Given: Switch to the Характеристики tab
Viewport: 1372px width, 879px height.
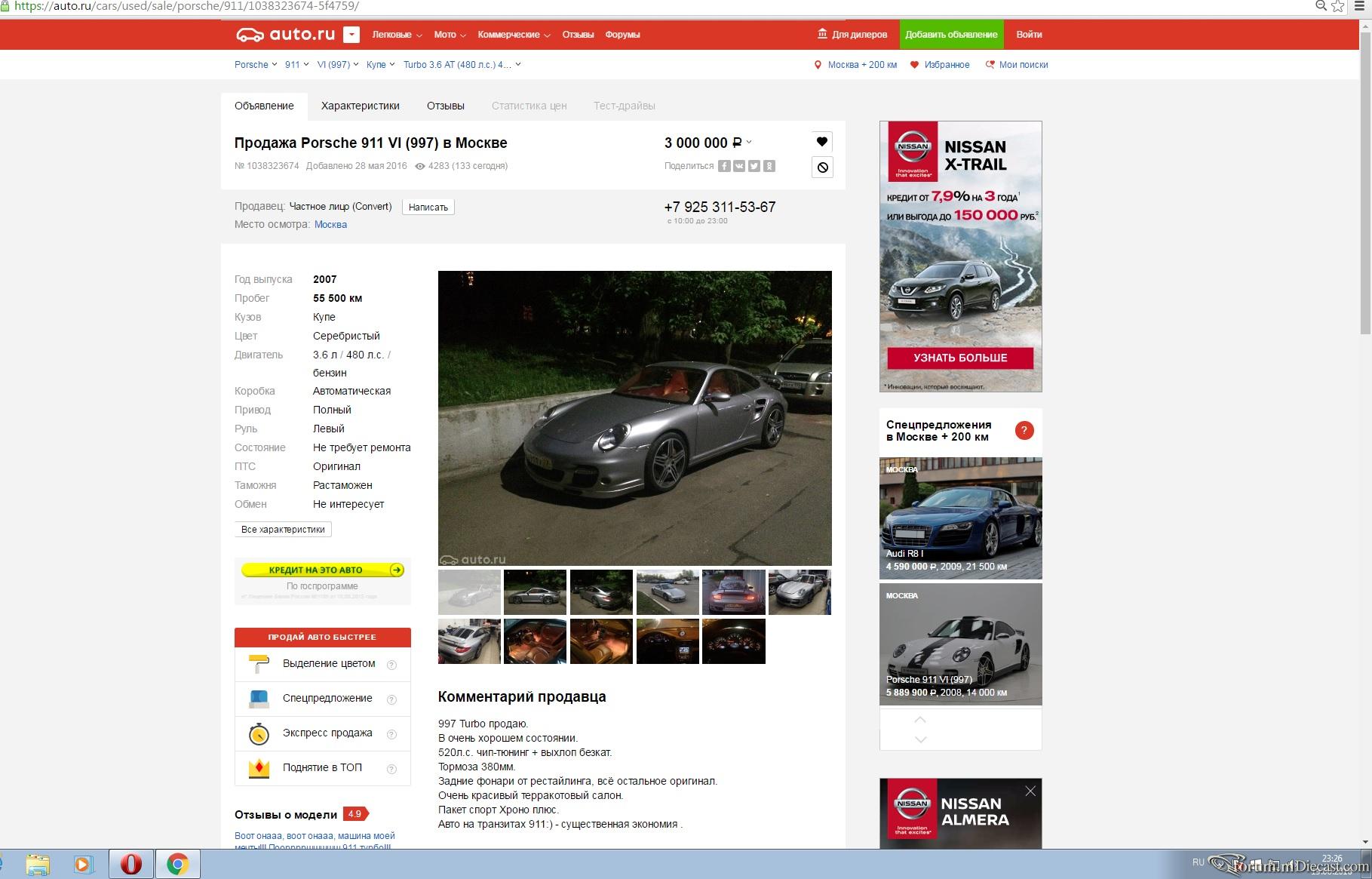Looking at the screenshot, I should click(360, 106).
